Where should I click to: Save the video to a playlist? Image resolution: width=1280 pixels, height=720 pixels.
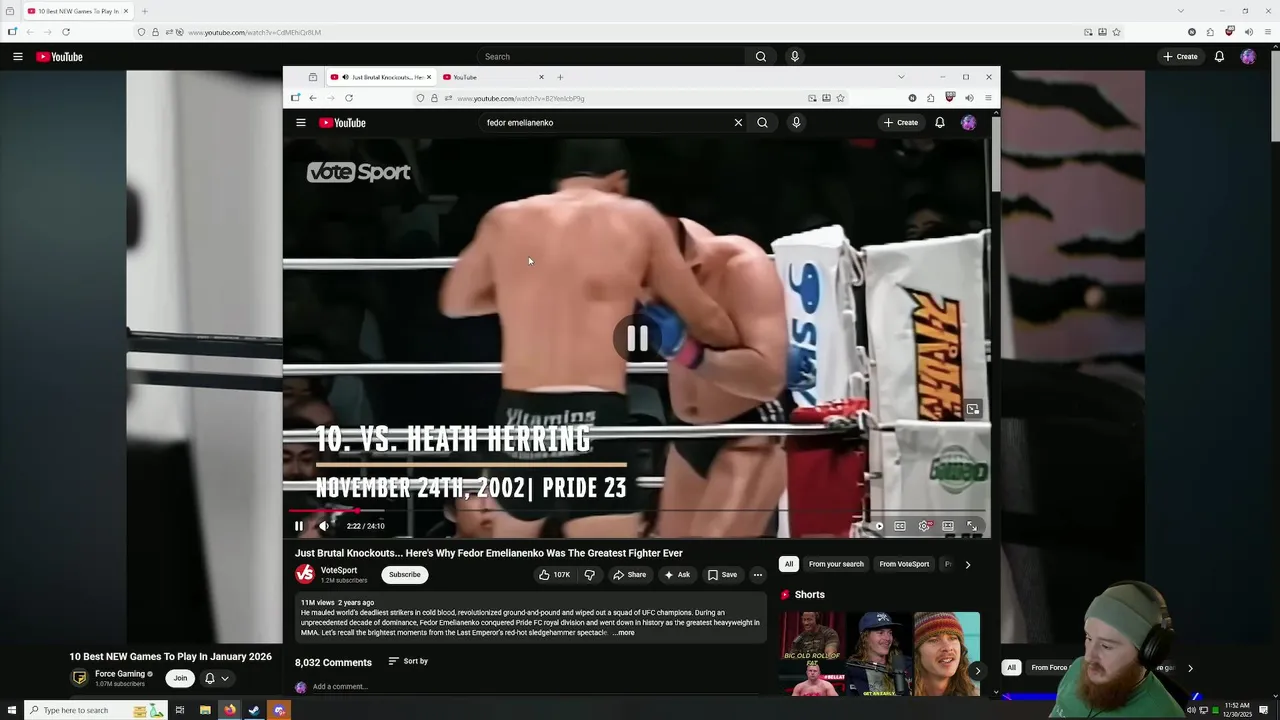[x=722, y=575]
